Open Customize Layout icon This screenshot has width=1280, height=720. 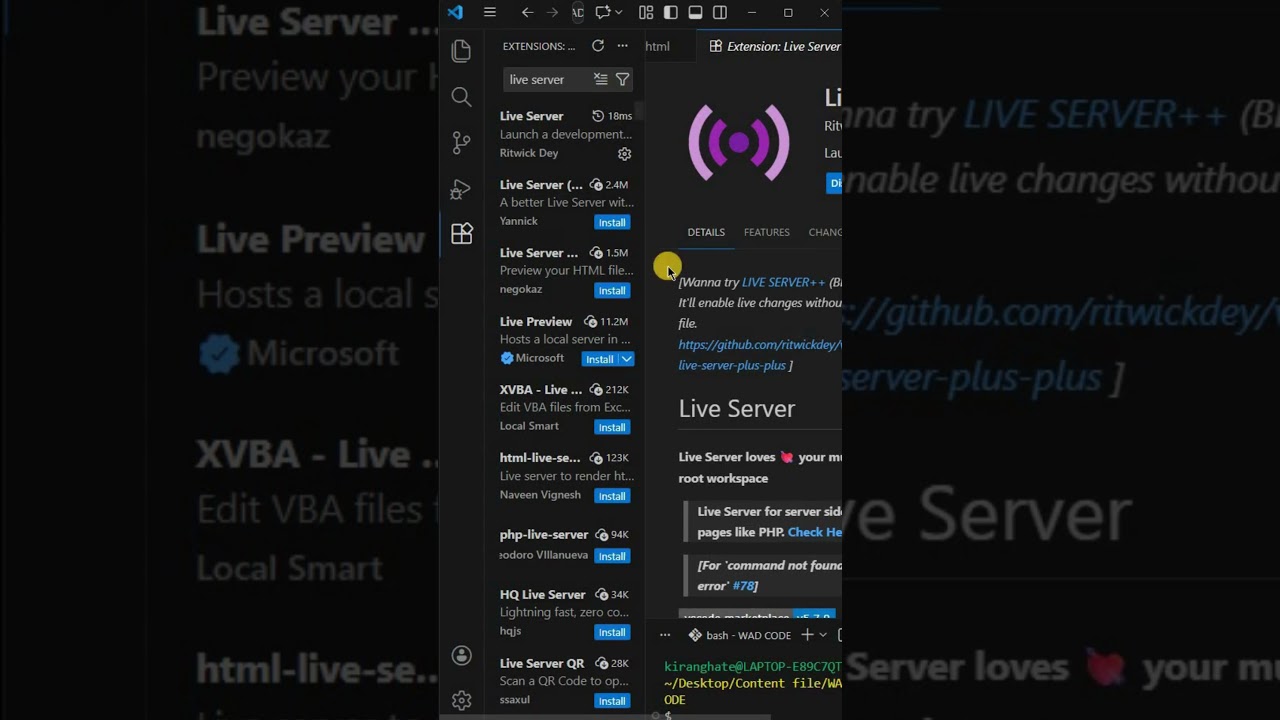pos(646,13)
